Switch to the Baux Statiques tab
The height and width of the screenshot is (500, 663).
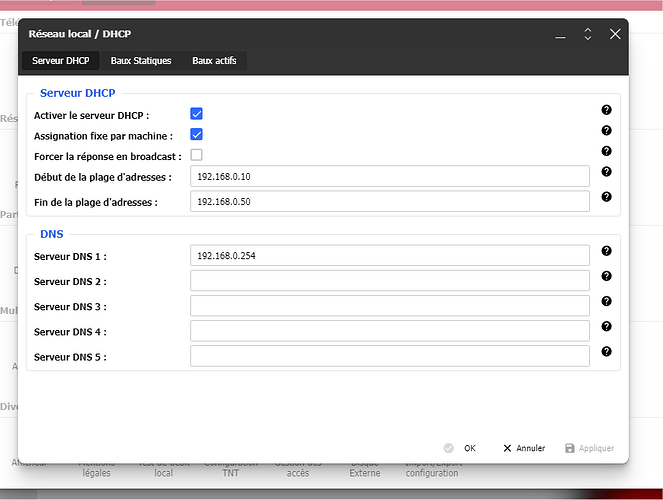(141, 61)
